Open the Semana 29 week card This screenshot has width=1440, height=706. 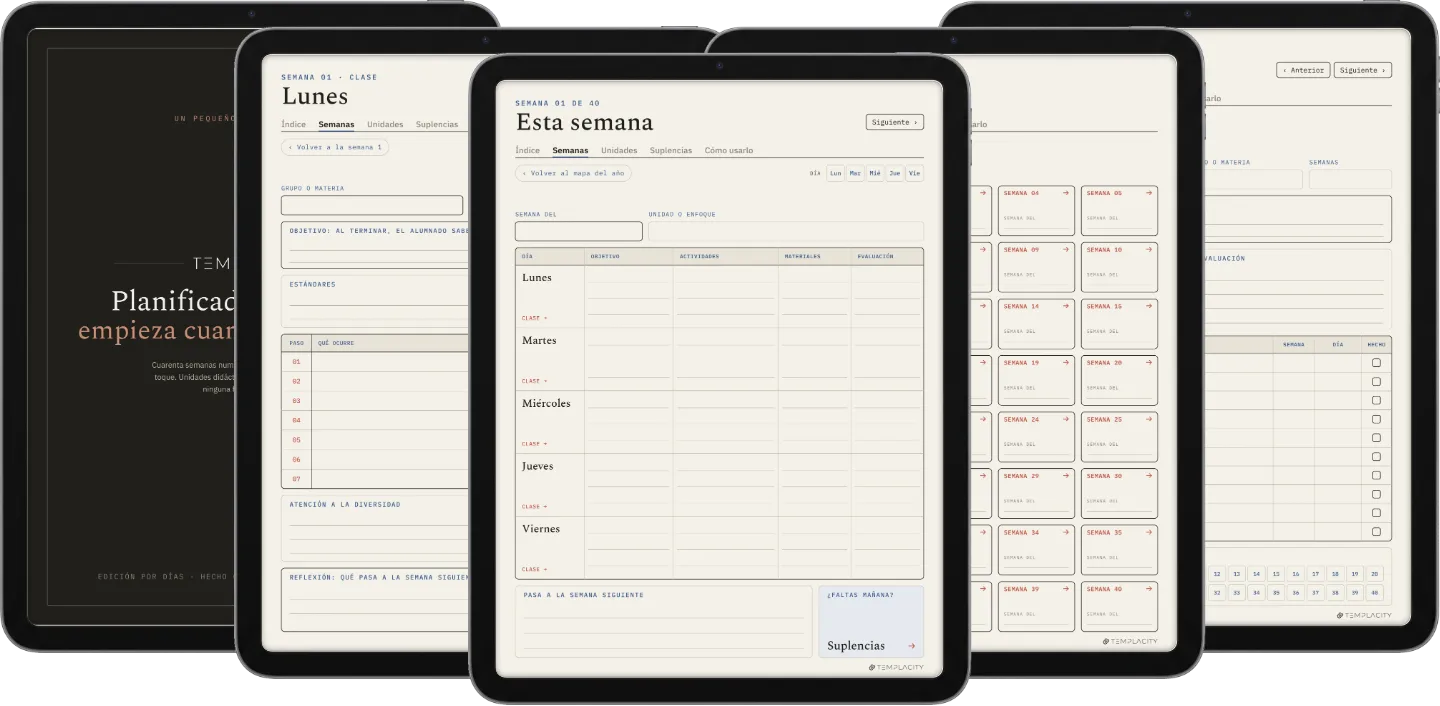point(1036,494)
